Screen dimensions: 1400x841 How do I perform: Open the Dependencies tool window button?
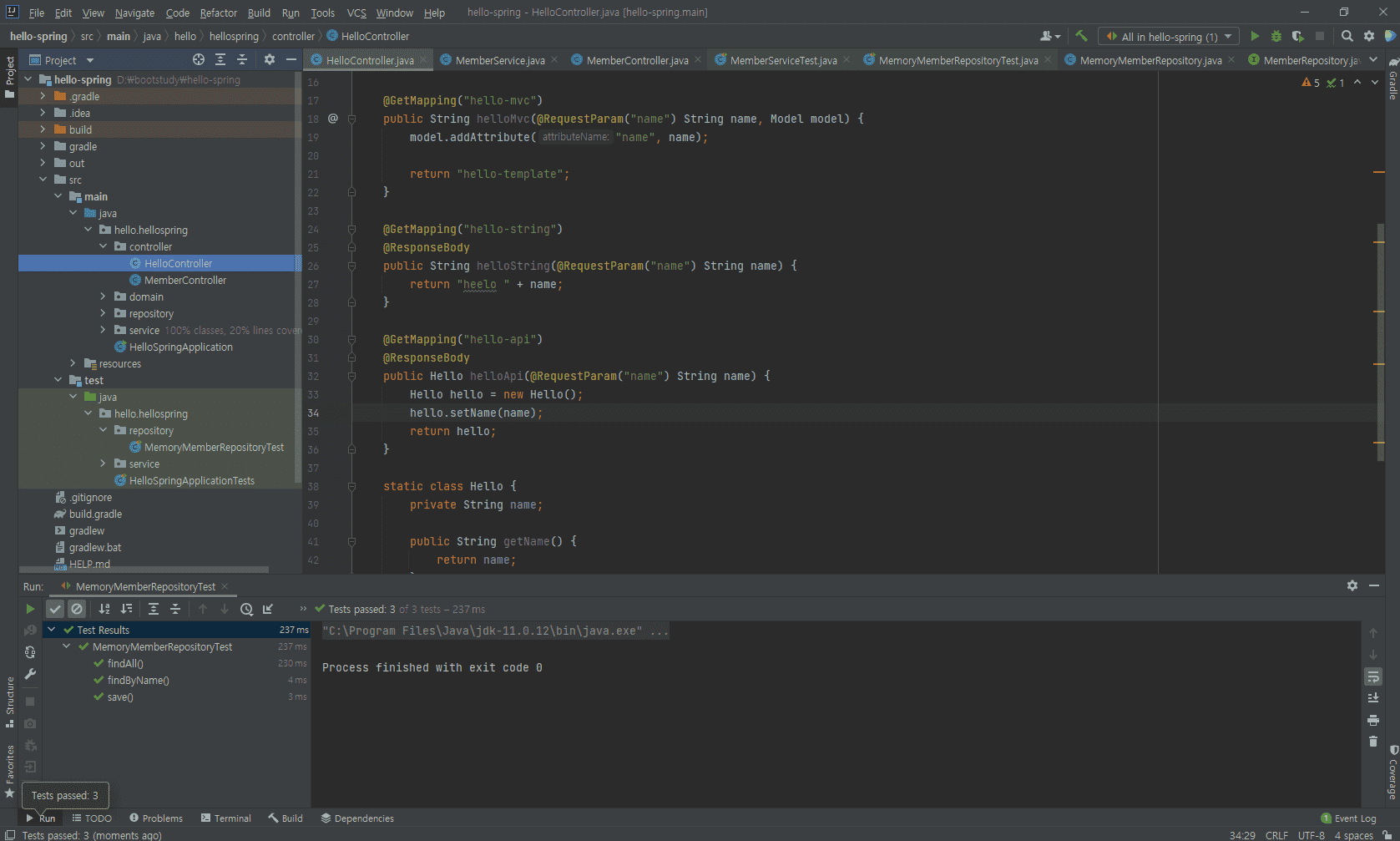coord(357,818)
